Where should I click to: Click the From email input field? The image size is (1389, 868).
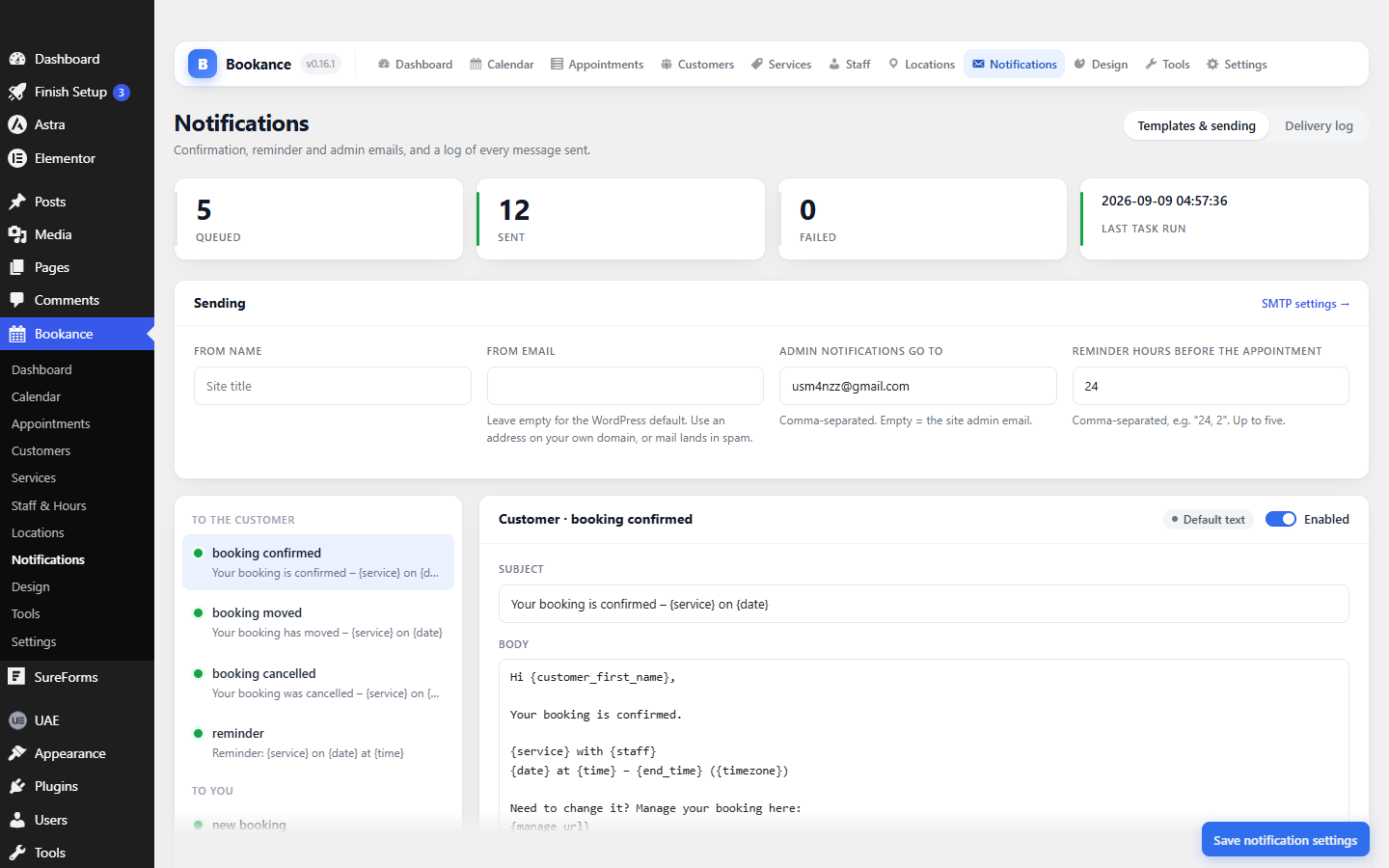pos(625,386)
